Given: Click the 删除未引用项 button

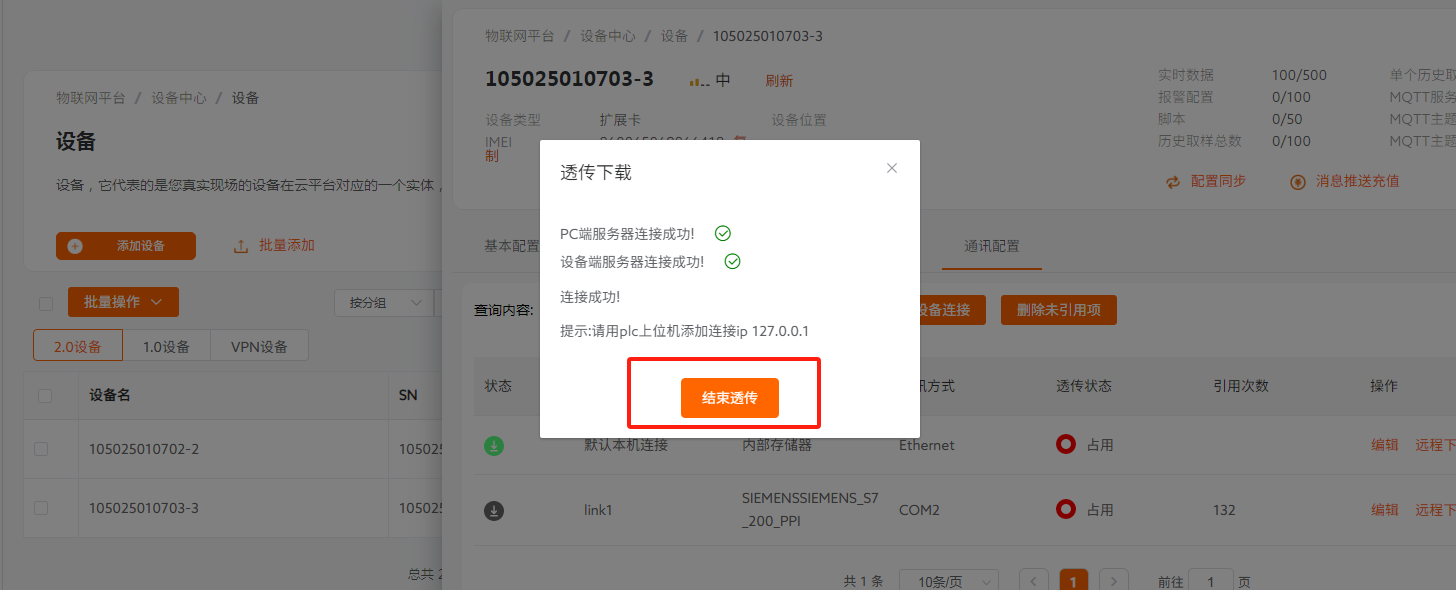Looking at the screenshot, I should tap(1058, 310).
